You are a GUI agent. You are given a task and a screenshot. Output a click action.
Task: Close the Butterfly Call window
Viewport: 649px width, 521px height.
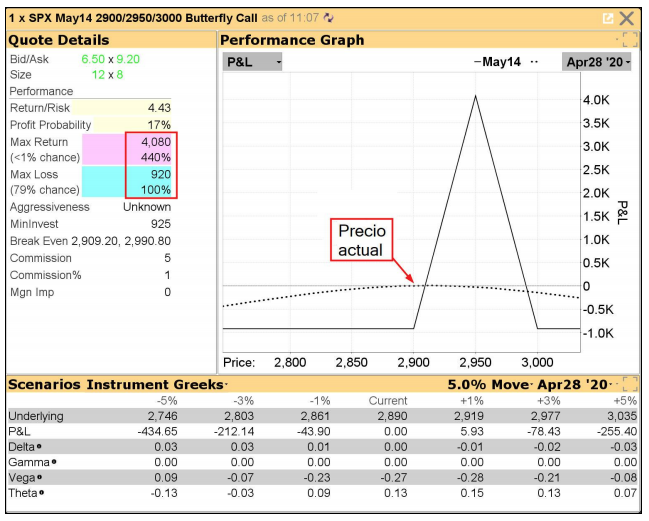coord(627,18)
